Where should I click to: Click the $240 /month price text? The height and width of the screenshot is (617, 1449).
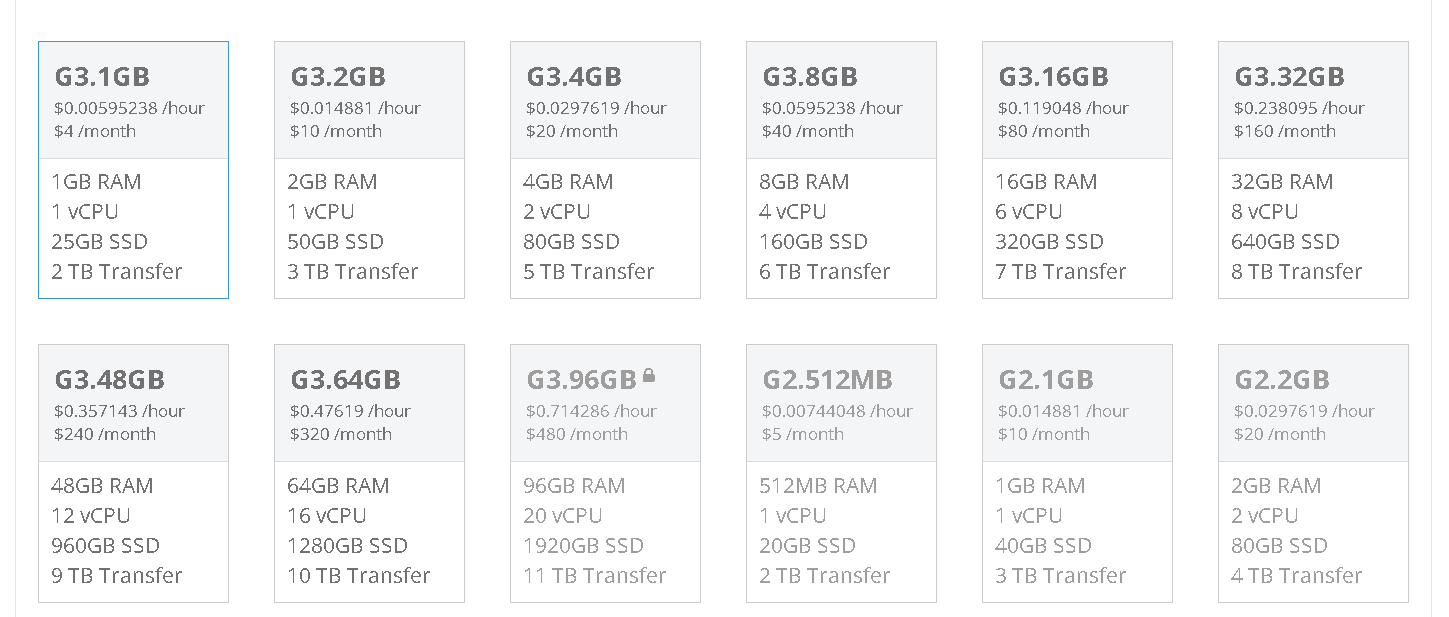pos(105,434)
